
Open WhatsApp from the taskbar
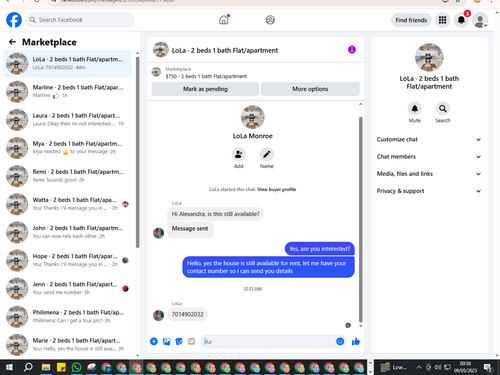pyautogui.click(x=76, y=367)
